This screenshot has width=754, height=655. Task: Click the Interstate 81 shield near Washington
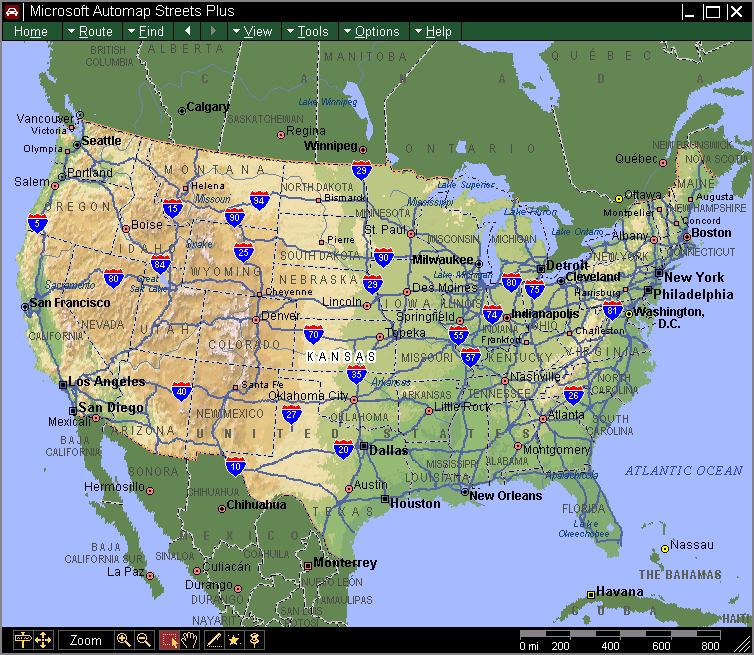tap(612, 310)
